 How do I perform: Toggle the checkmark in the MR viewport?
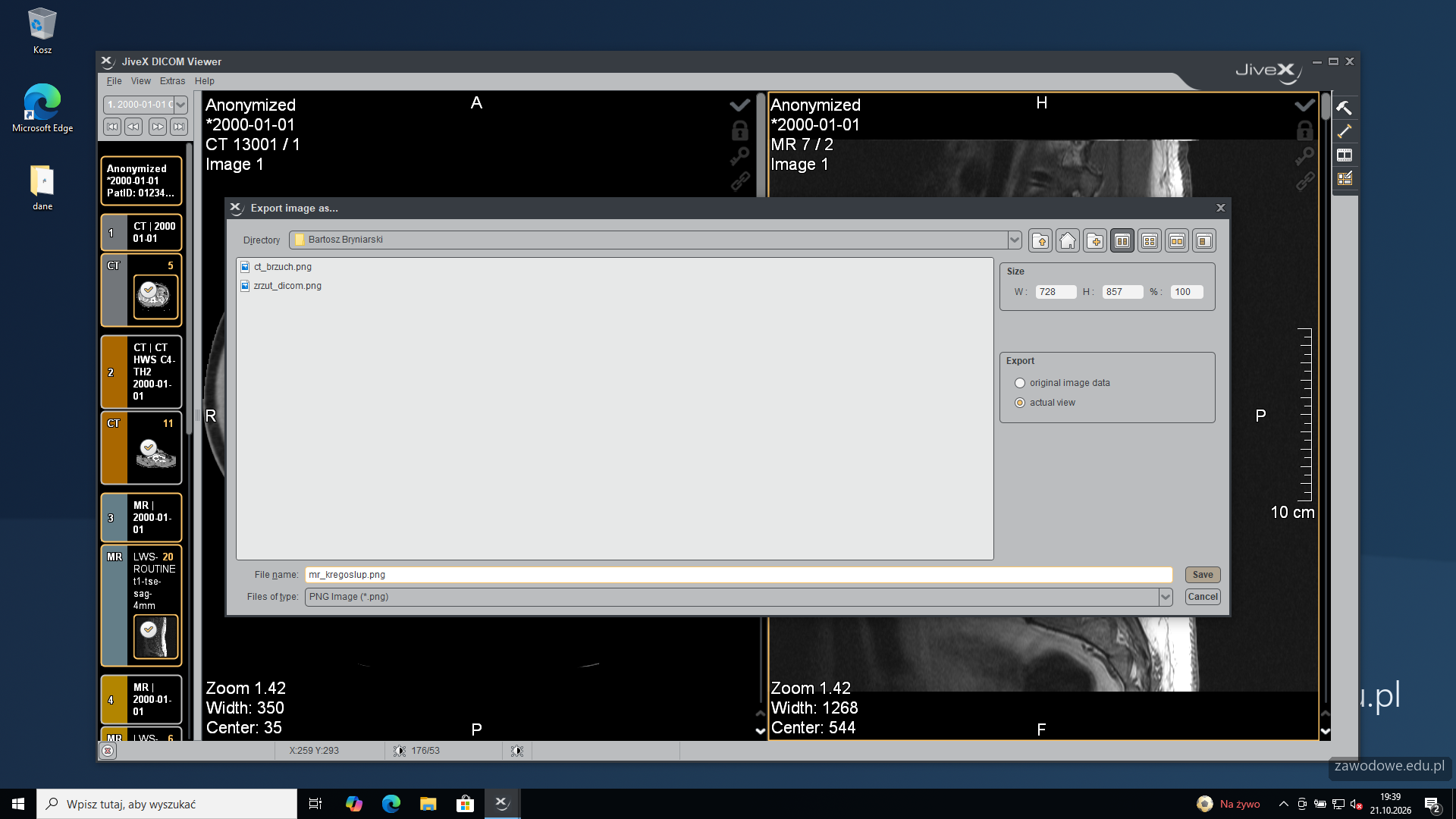pyautogui.click(x=1304, y=105)
